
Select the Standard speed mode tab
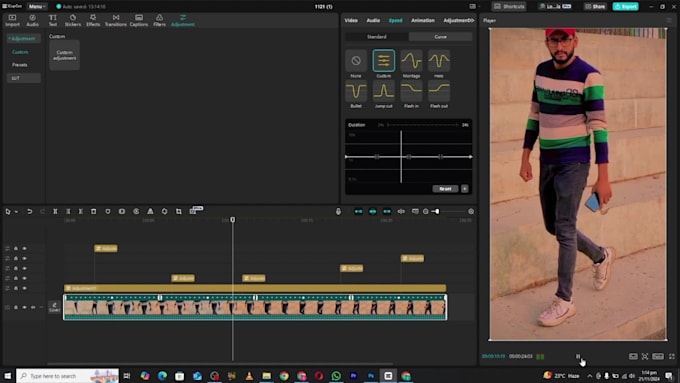click(376, 37)
